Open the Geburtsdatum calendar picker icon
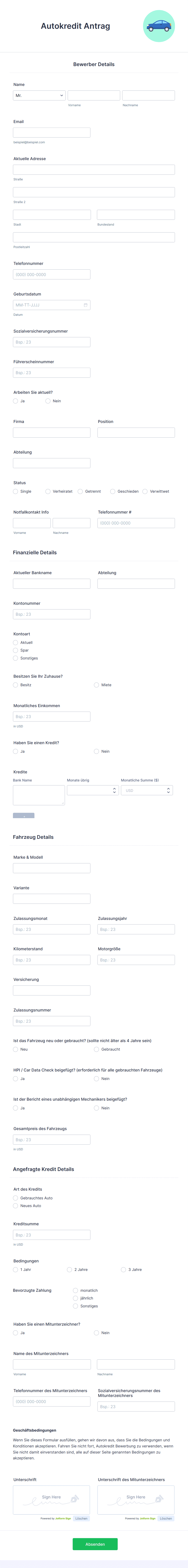 86,305
